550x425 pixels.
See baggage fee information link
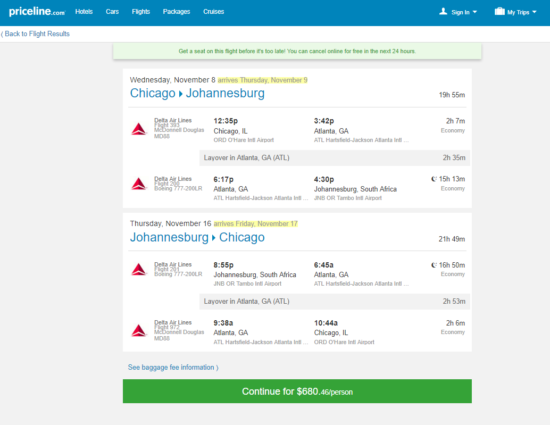click(x=173, y=367)
